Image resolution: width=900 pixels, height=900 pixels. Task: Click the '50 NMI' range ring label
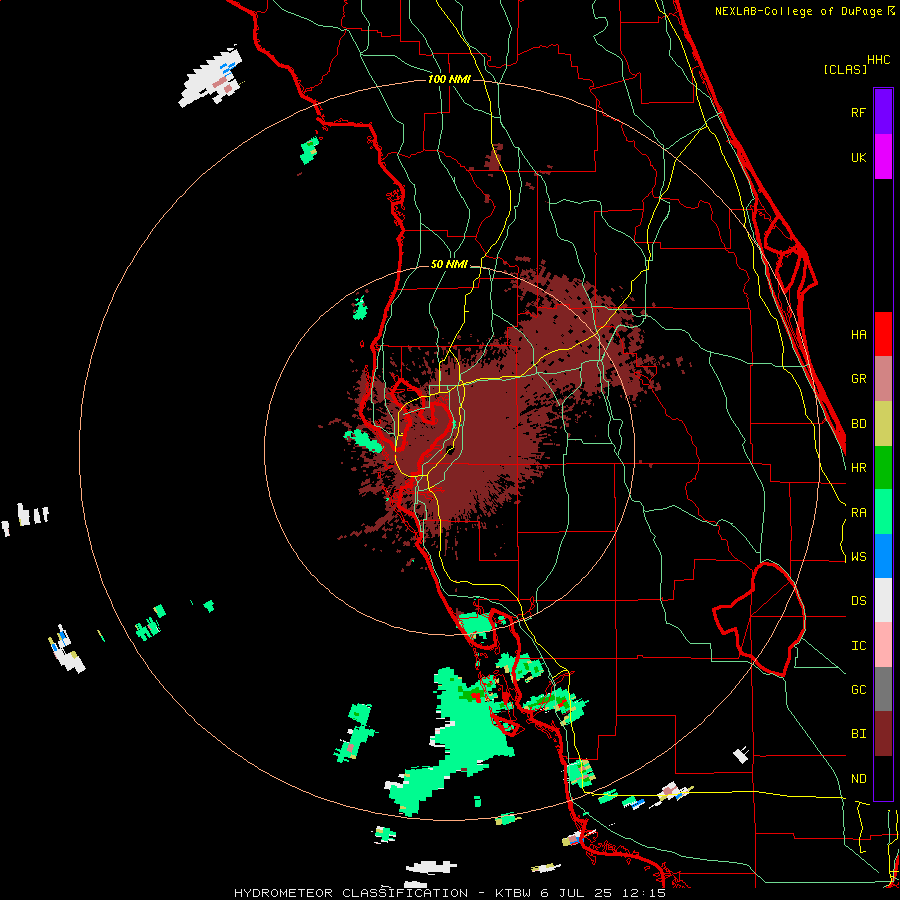(x=449, y=265)
